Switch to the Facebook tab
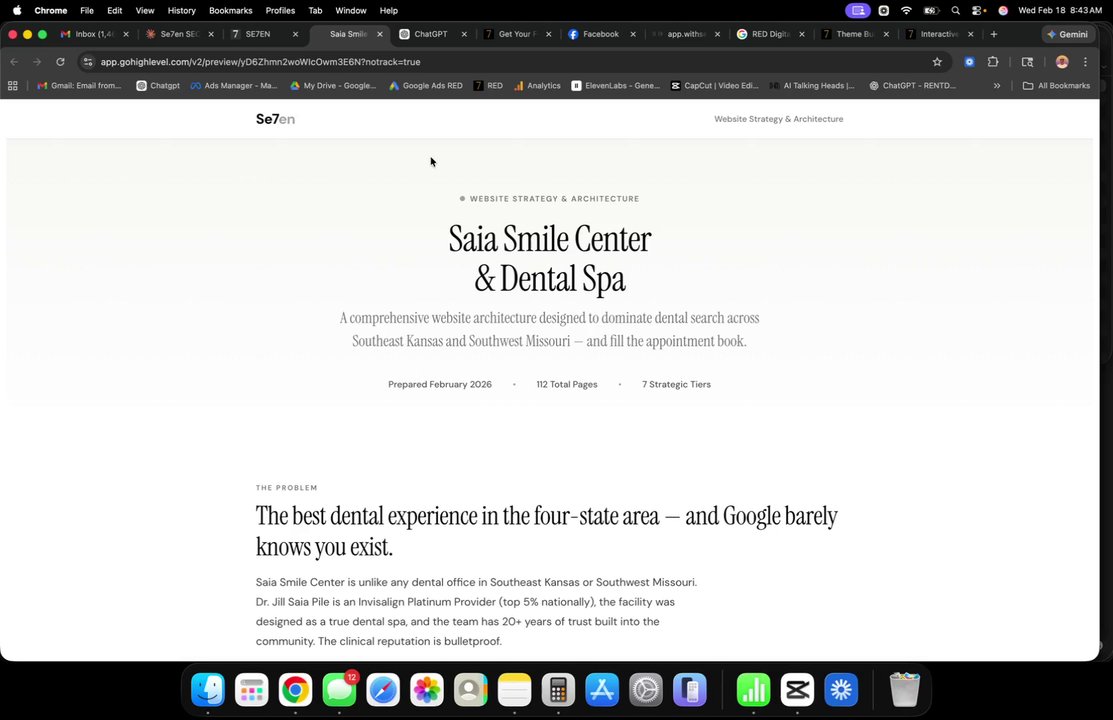The image size is (1113, 720). click(x=602, y=34)
